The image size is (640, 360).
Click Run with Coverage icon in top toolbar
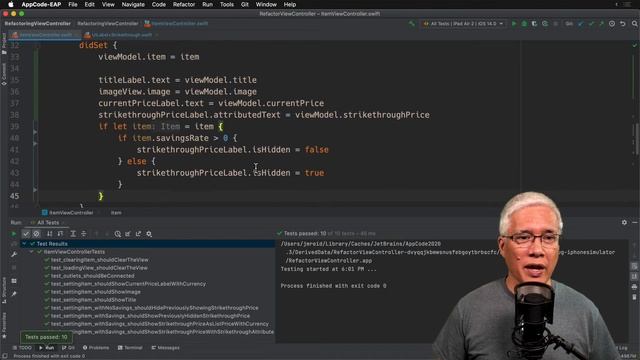click(x=534, y=24)
